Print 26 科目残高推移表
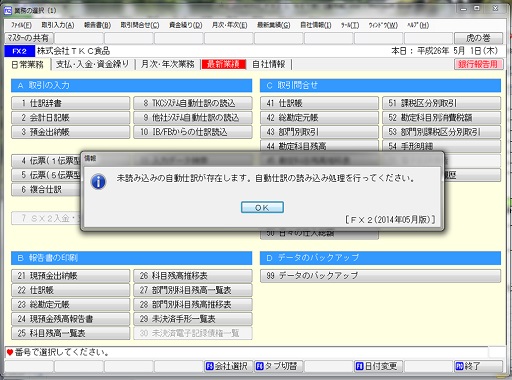This screenshot has width=512, height=380. coord(193,276)
